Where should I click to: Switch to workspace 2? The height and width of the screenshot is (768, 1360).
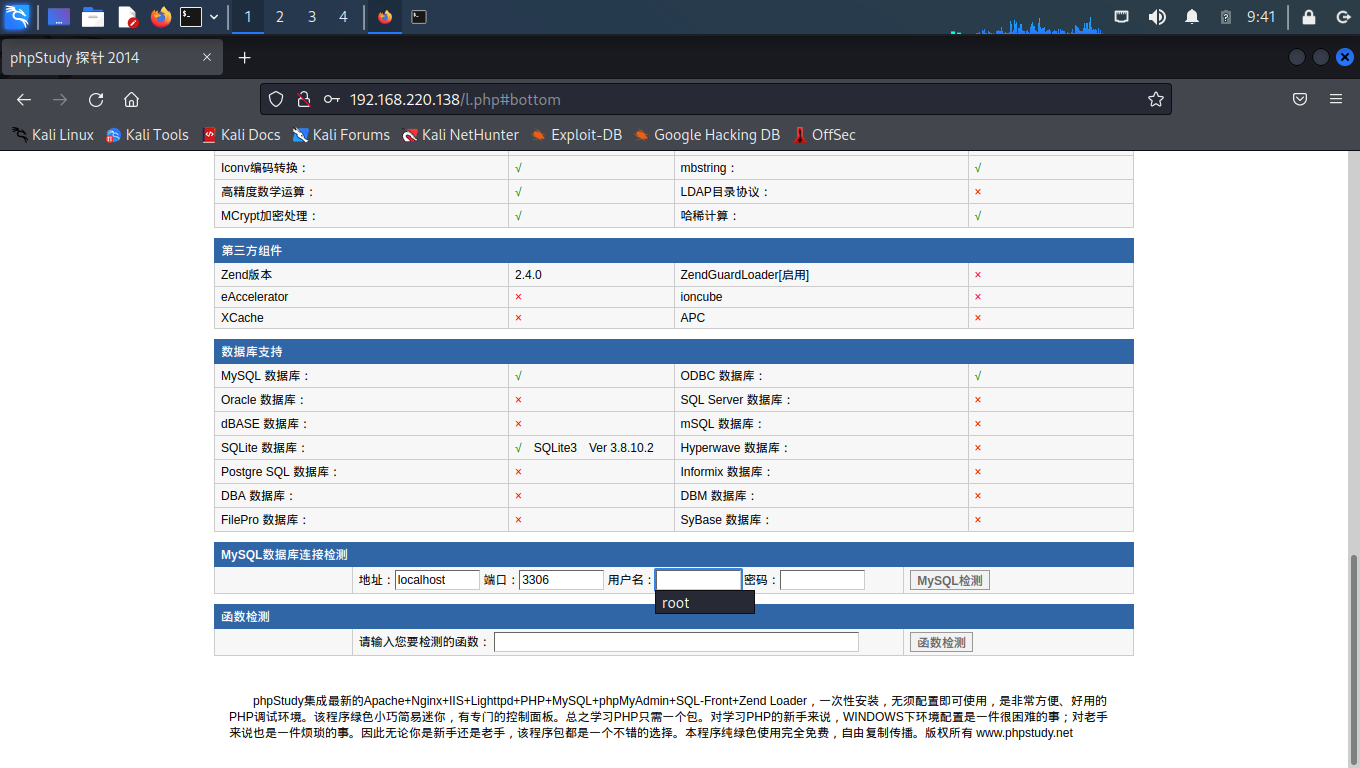279,16
